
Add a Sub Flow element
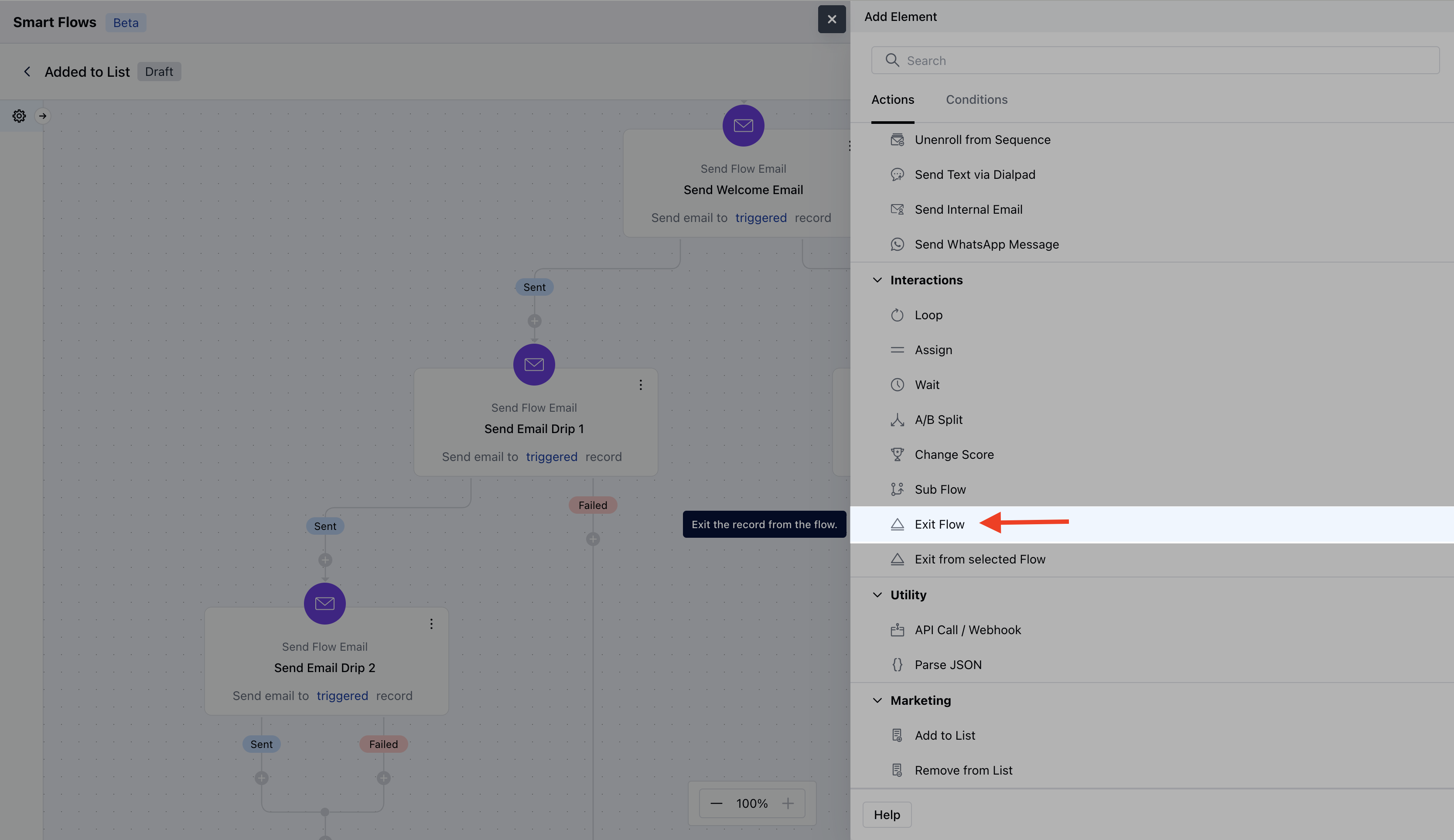[939, 489]
